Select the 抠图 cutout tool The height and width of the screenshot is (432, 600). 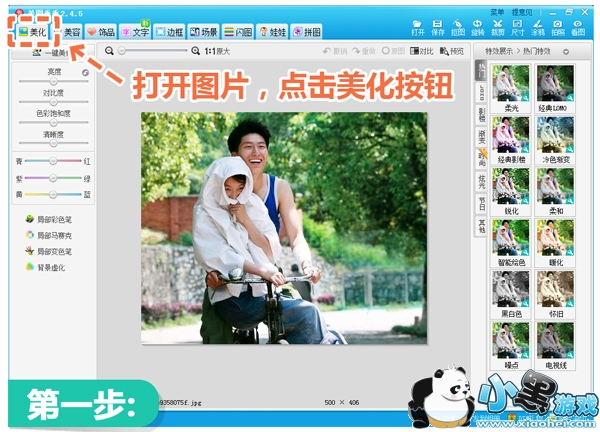click(458, 28)
